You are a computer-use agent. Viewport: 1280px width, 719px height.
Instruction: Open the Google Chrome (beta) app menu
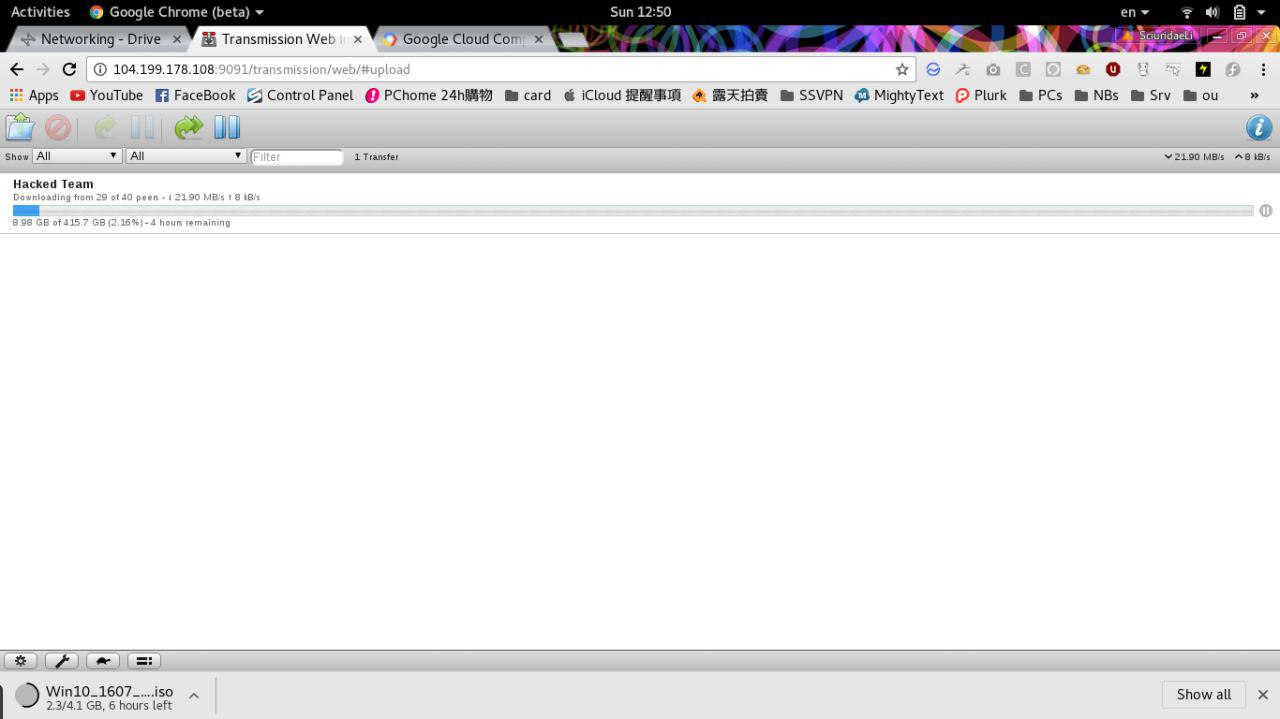click(177, 12)
